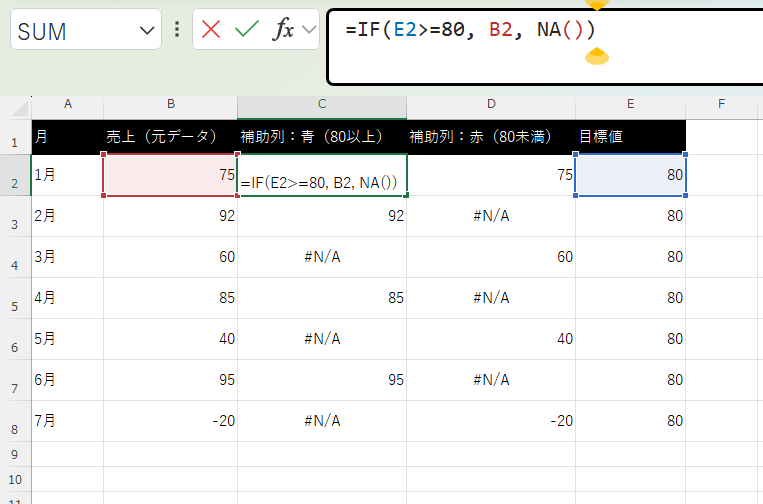Expand the dropdown arrow beside fx
763x504 pixels.
click(309, 30)
